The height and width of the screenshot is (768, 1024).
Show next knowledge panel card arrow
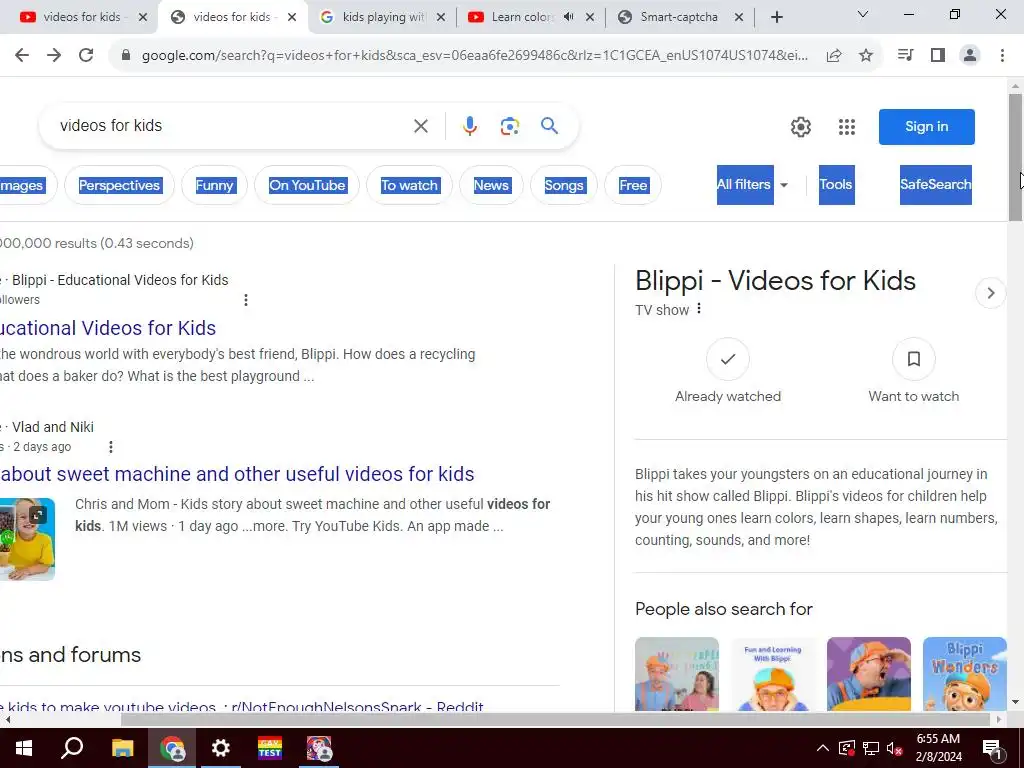(x=991, y=293)
